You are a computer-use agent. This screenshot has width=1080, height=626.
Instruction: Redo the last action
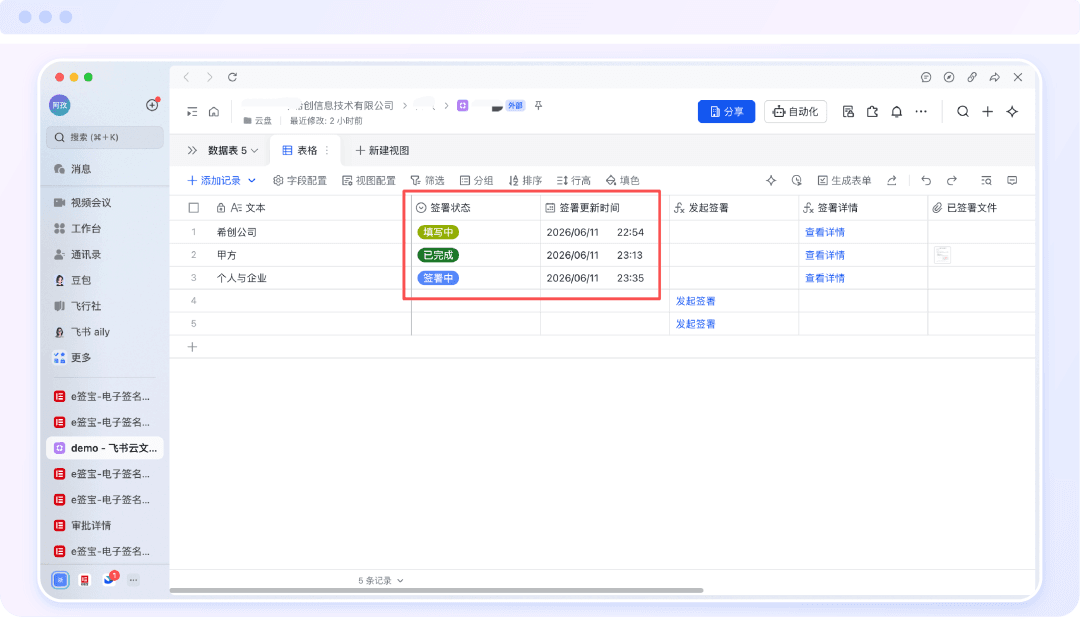(x=951, y=180)
